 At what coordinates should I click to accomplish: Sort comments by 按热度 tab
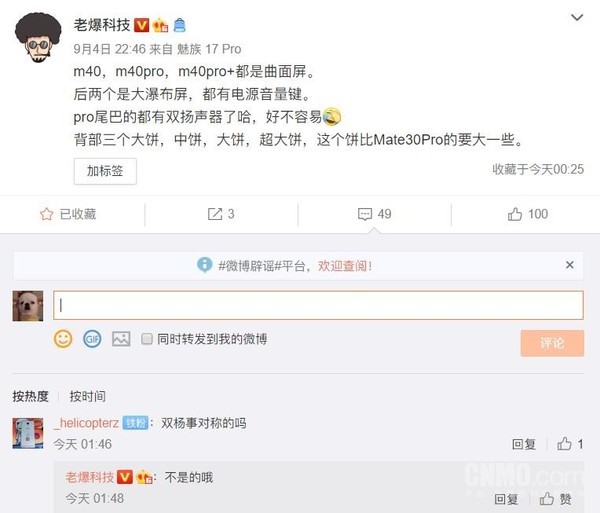(30, 396)
